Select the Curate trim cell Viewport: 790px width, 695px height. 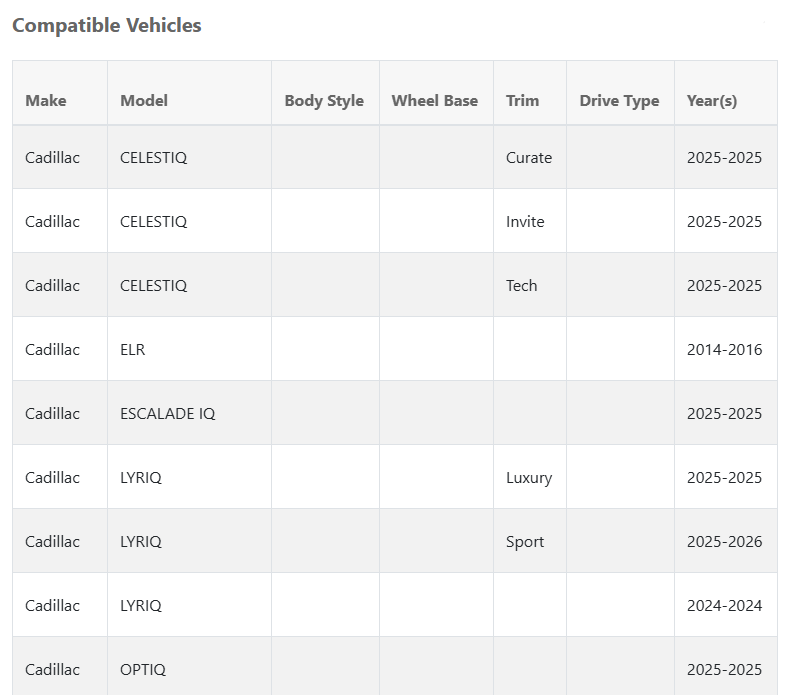[x=529, y=158]
